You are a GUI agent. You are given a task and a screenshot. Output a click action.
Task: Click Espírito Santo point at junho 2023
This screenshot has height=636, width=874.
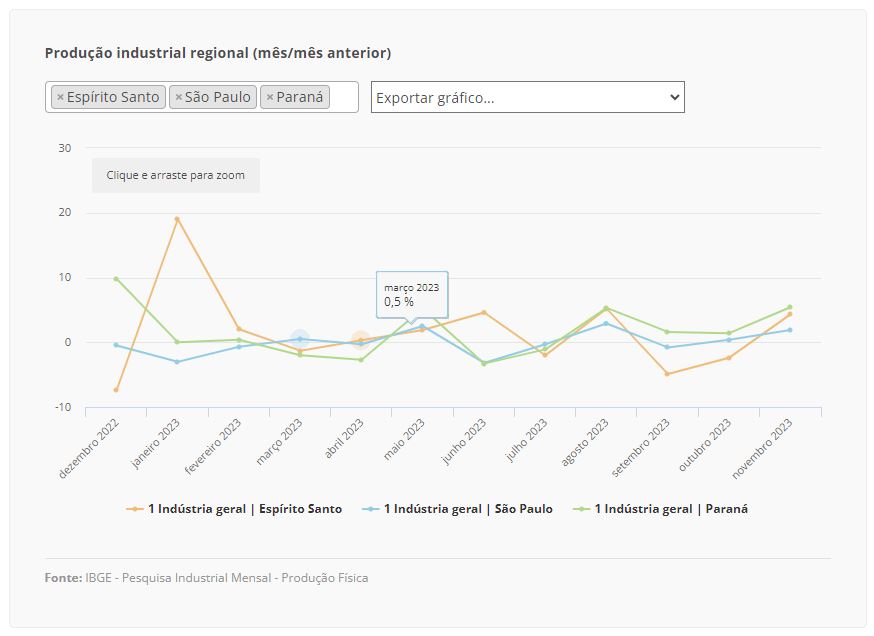484,313
